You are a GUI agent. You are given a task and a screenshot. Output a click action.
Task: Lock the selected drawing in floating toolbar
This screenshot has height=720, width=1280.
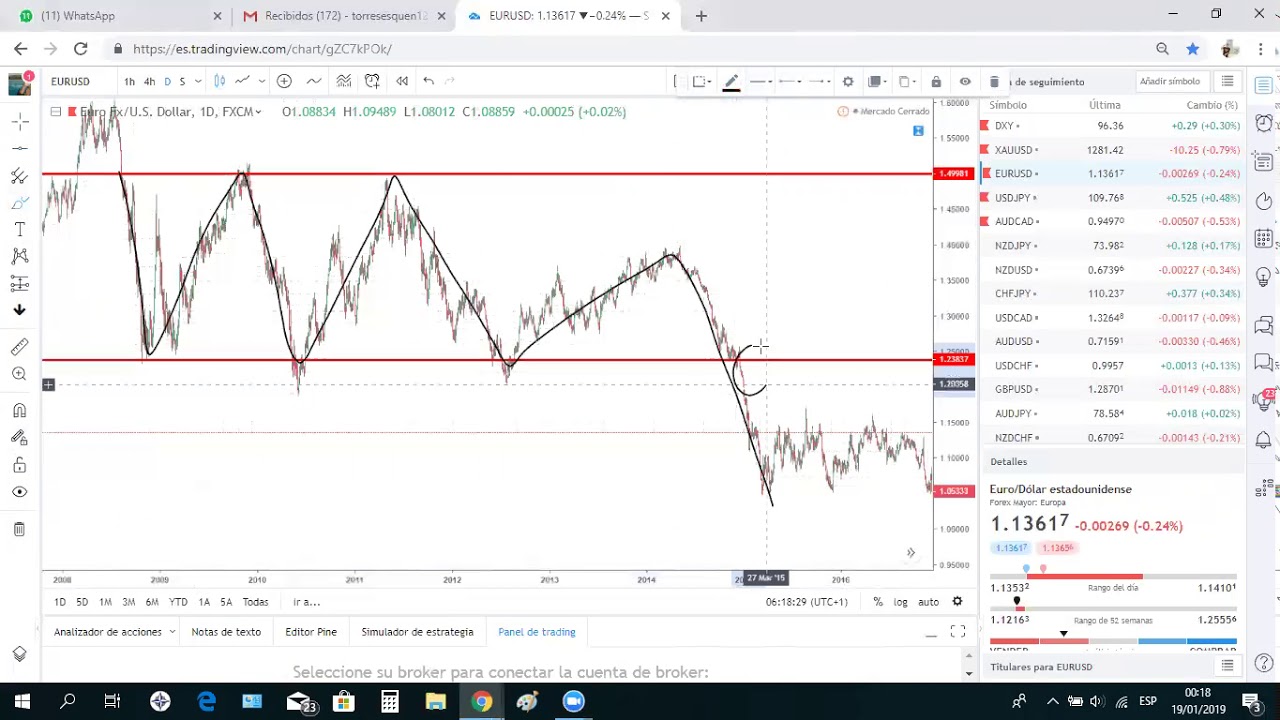[x=936, y=82]
